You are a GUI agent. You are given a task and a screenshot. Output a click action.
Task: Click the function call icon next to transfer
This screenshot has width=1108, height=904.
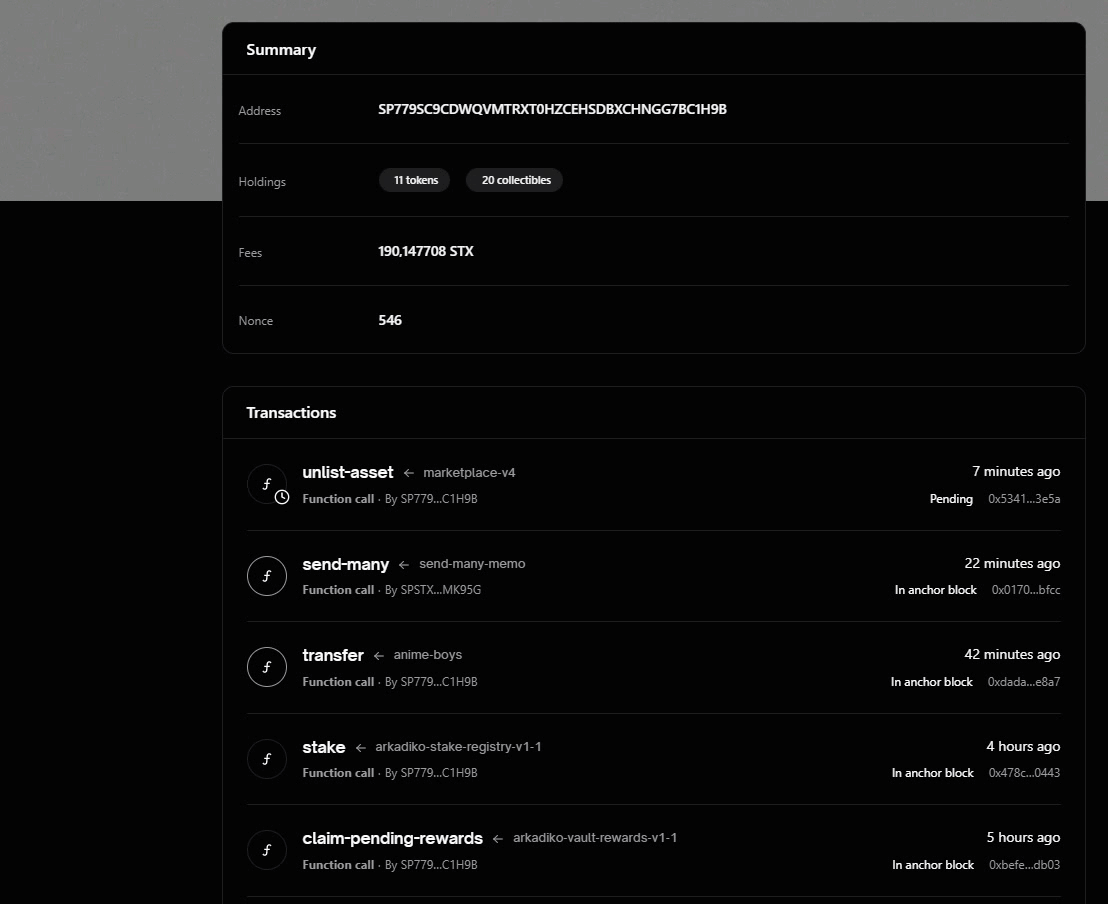(x=266, y=667)
